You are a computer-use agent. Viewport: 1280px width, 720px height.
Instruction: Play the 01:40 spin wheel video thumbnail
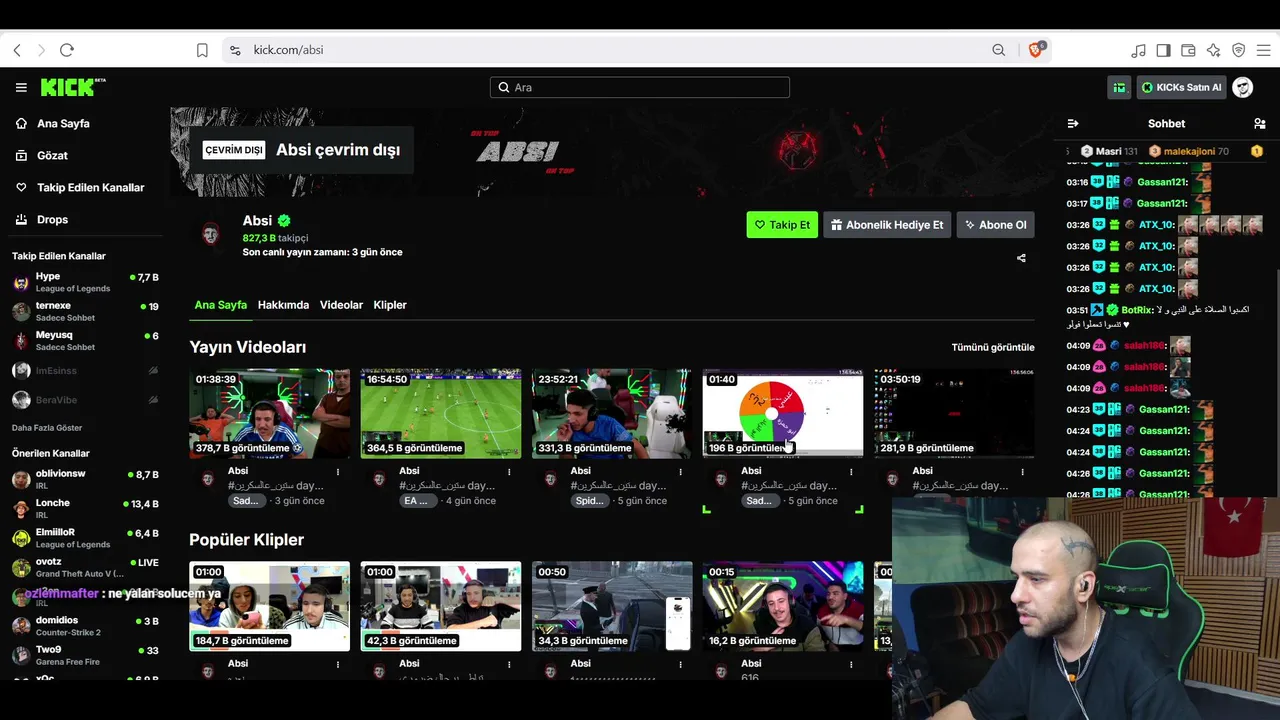[x=783, y=414]
